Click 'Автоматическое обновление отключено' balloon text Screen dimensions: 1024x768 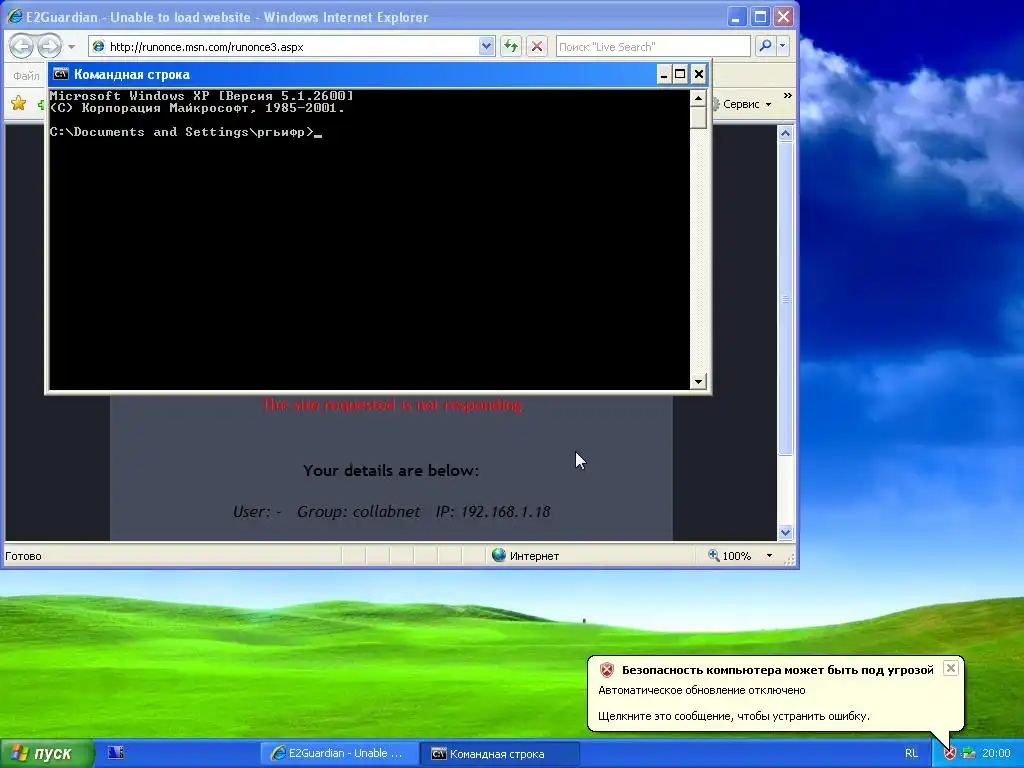click(702, 690)
